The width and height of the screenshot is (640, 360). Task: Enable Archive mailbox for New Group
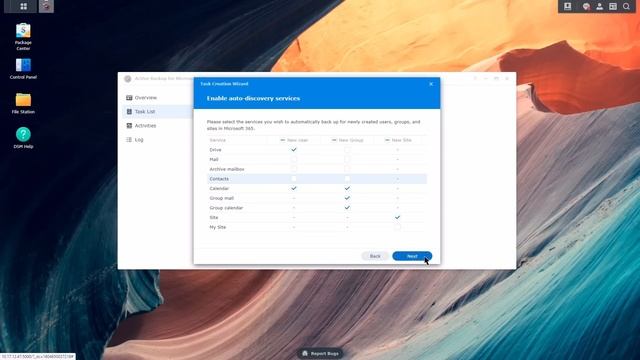(347, 169)
